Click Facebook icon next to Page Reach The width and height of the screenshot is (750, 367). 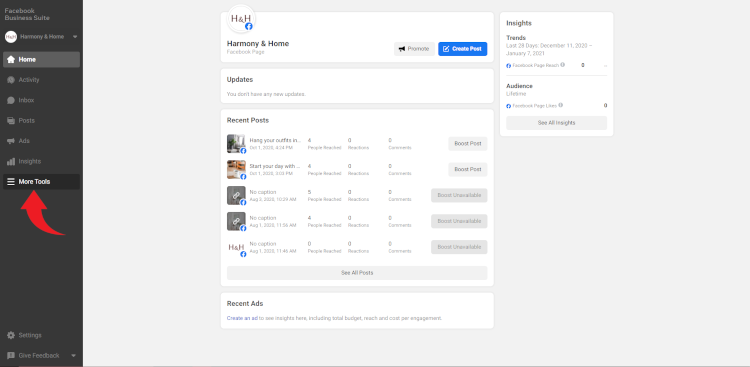509,66
